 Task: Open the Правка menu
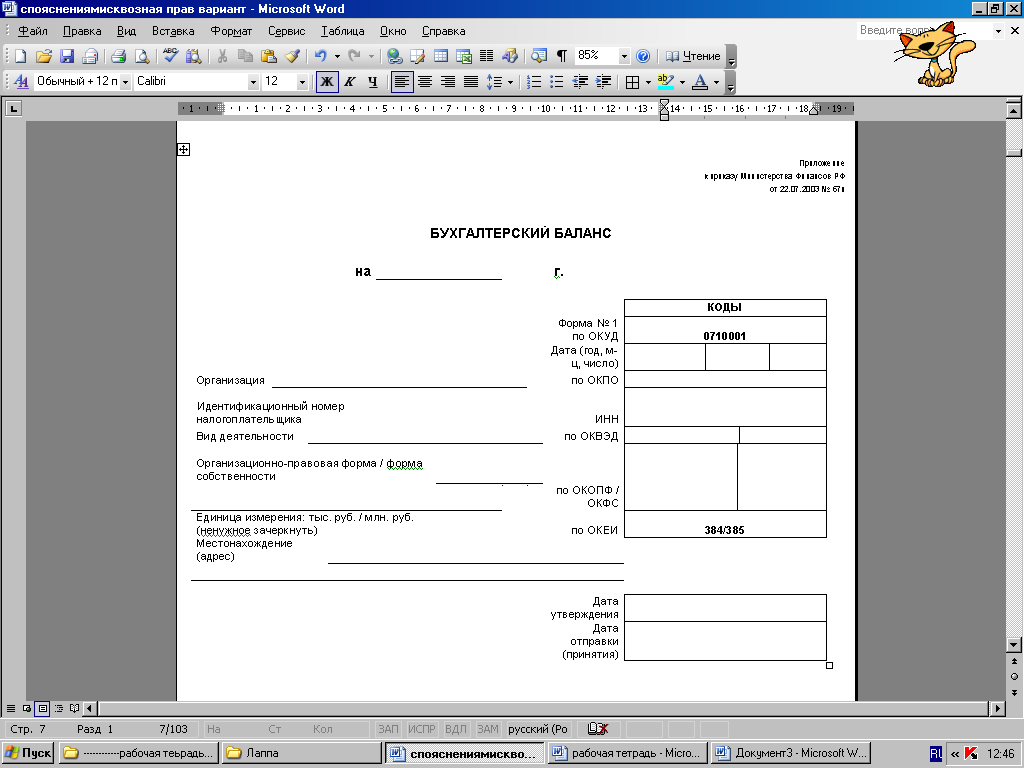click(82, 31)
